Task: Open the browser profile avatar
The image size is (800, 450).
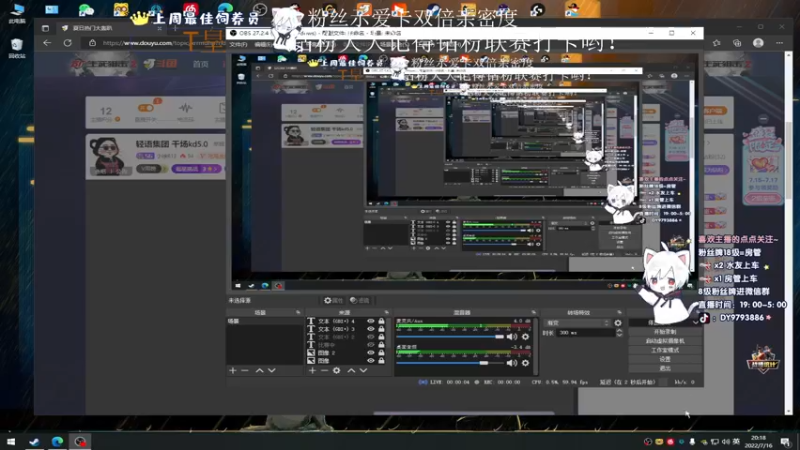Action: coord(758,43)
